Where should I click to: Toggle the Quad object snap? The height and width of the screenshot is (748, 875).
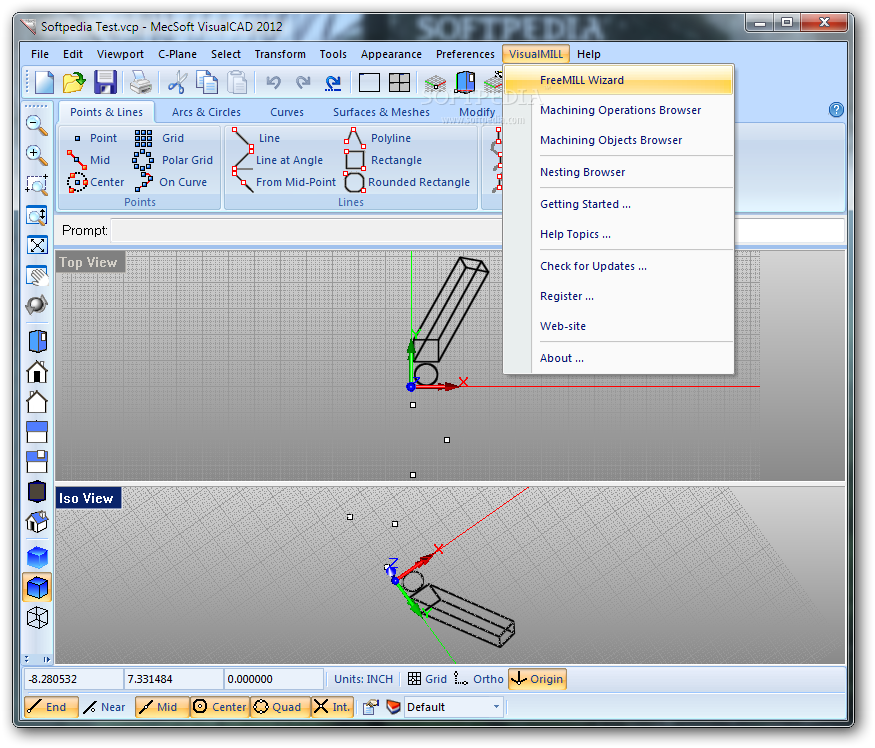point(278,707)
